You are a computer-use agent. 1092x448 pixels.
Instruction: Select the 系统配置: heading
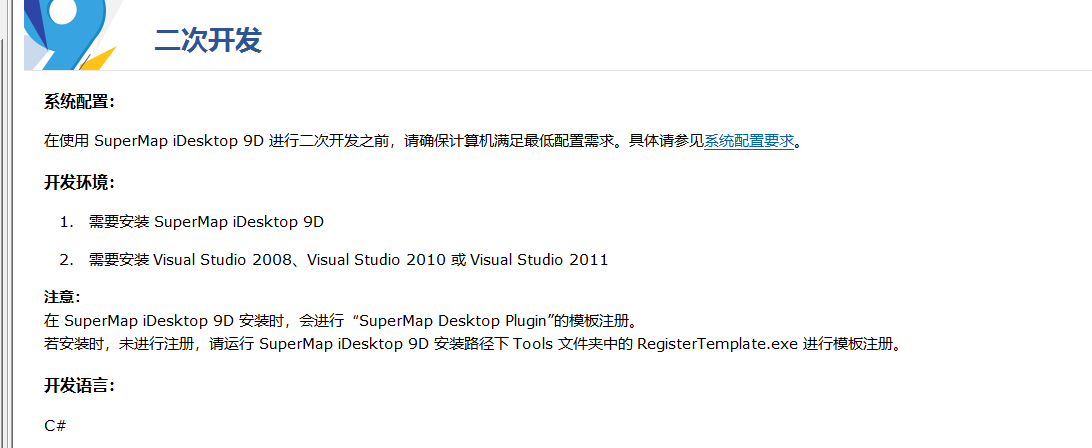(x=79, y=102)
